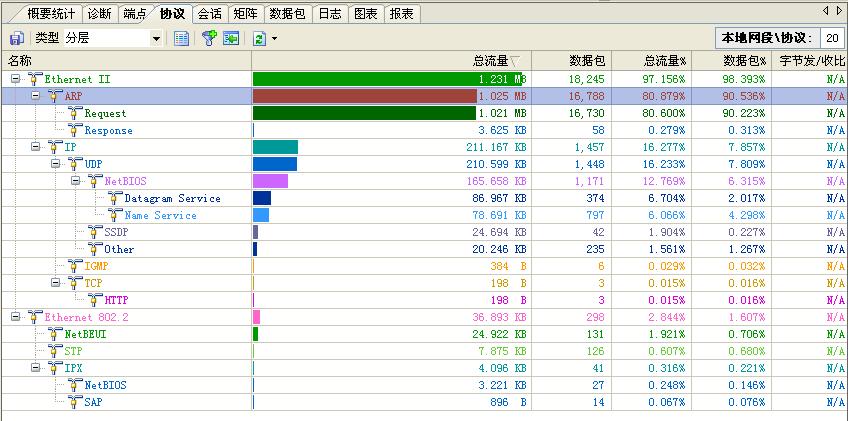The height and width of the screenshot is (421, 848).
Task: Click icon of NetBIOS under UDP
Action: 95,181
